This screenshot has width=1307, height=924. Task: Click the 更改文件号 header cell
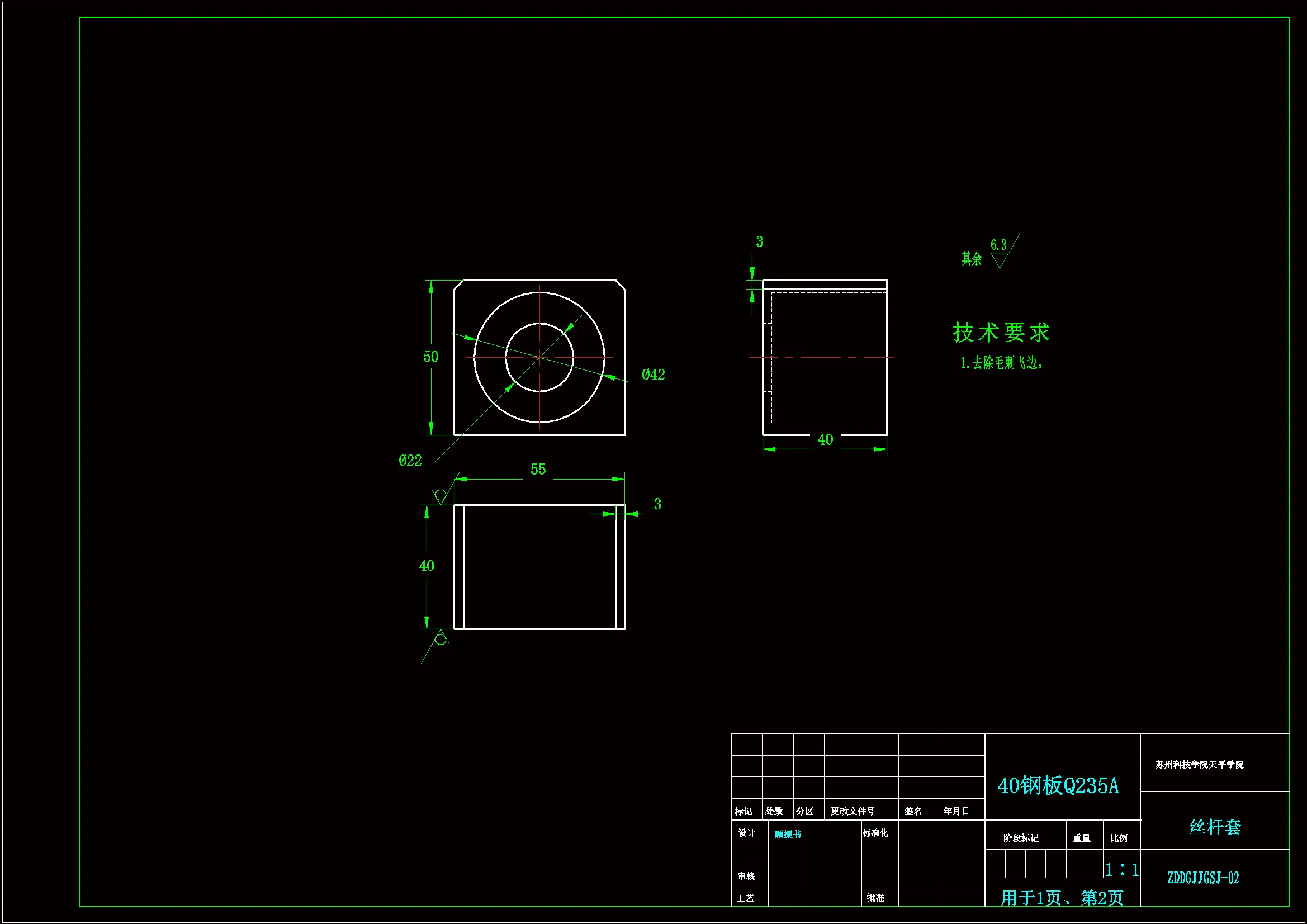[852, 811]
